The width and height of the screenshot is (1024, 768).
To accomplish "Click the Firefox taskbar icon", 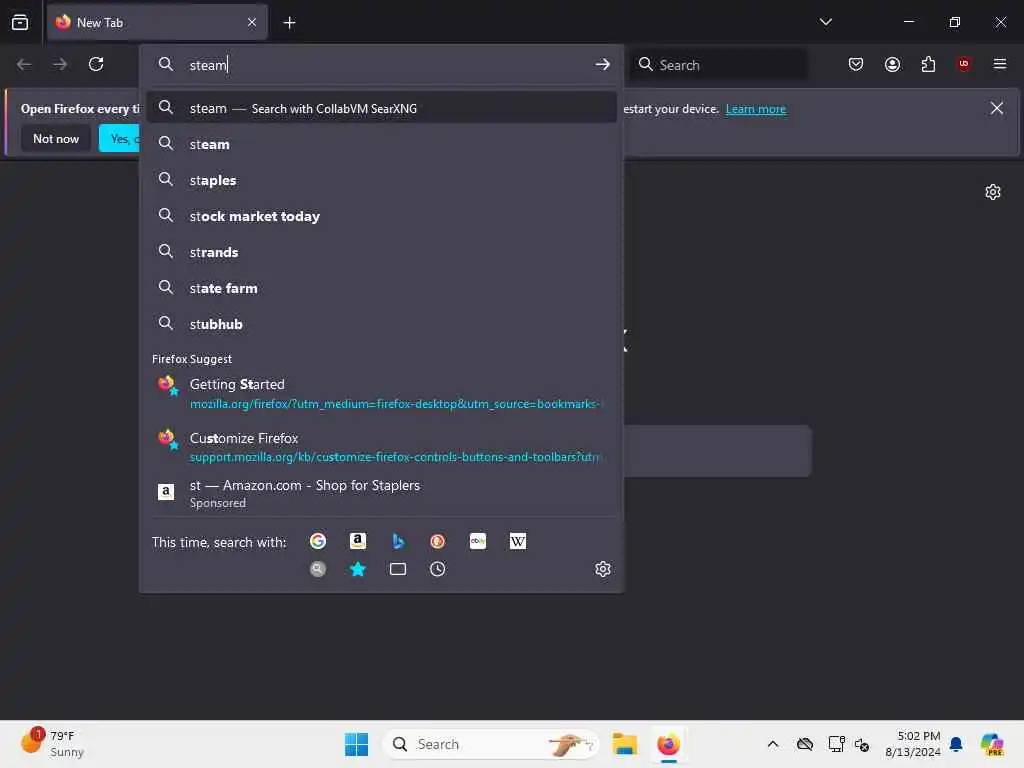I will click(x=668, y=744).
